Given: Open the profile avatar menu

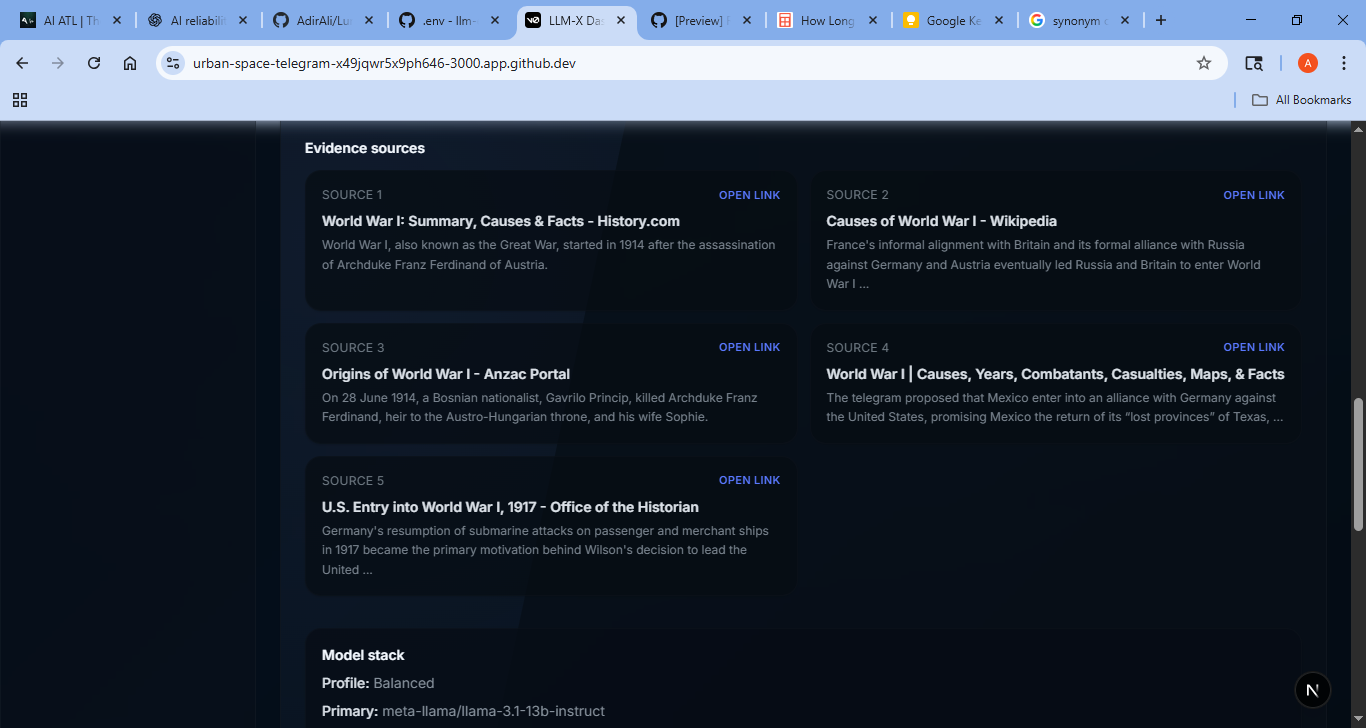Looking at the screenshot, I should coord(1308,63).
